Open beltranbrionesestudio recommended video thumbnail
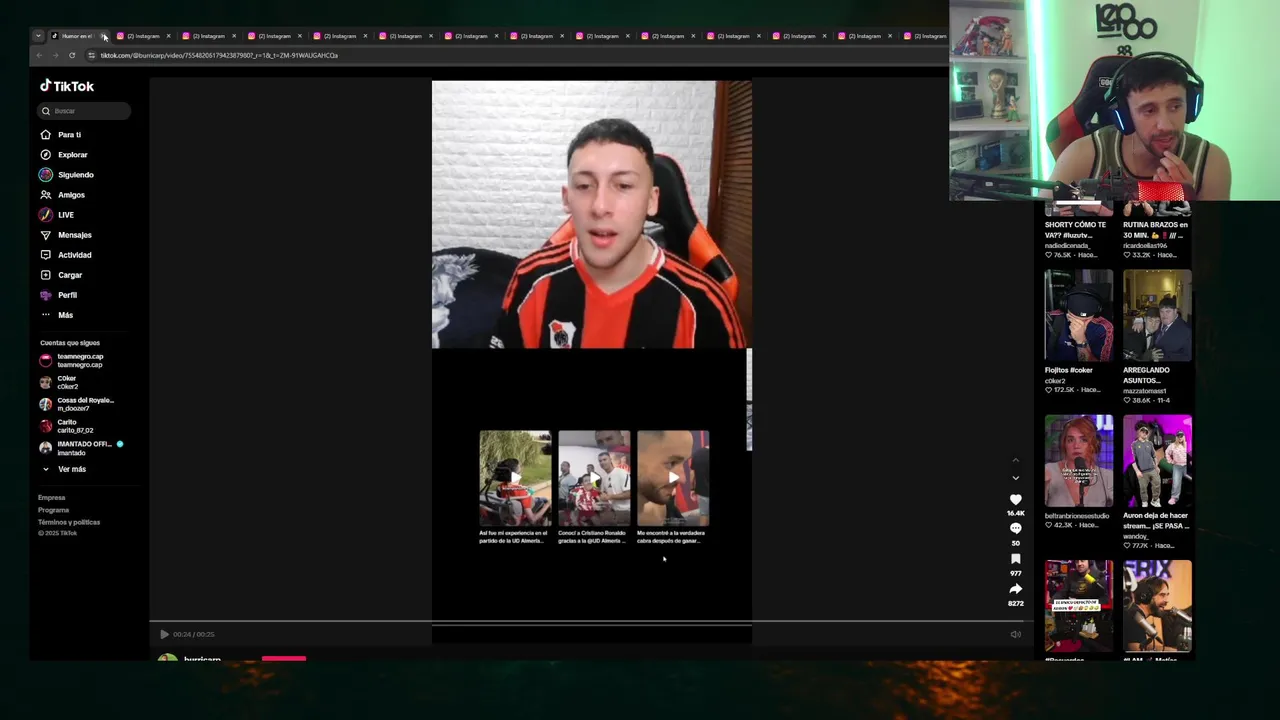This screenshot has height=720, width=1280. click(1078, 461)
